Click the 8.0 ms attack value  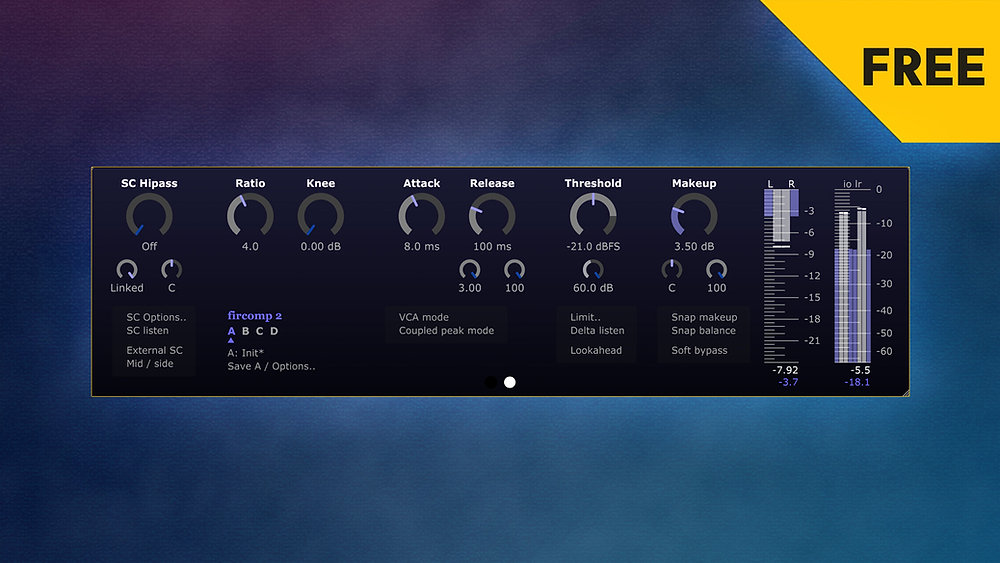coord(422,246)
